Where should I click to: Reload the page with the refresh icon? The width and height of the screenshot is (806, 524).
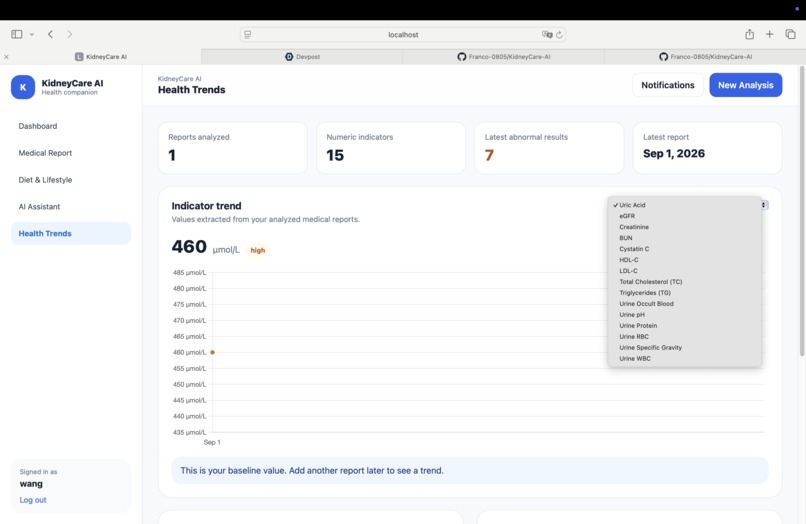(559, 34)
